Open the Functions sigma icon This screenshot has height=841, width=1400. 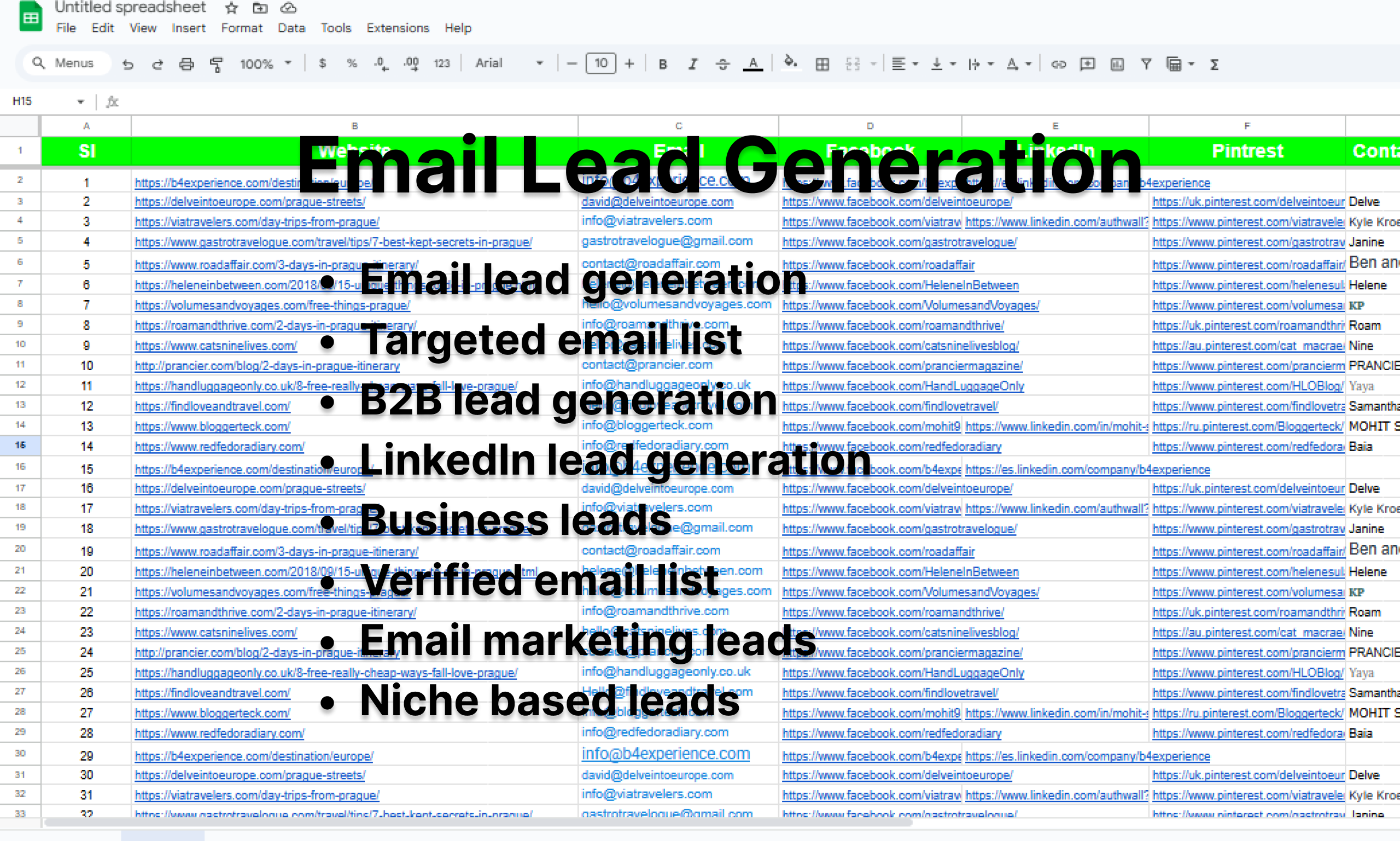(1214, 64)
